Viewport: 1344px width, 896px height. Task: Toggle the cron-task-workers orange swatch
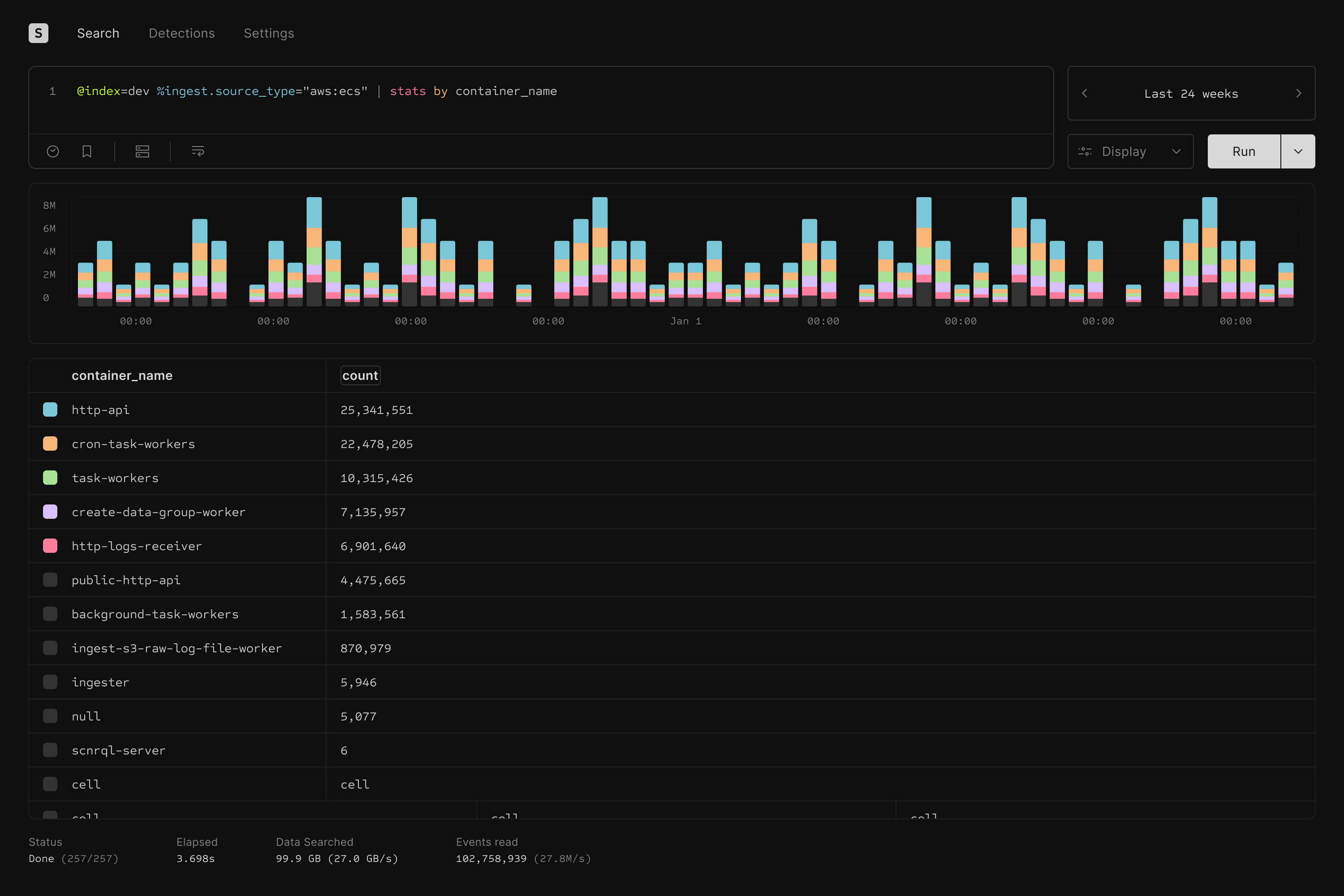[x=50, y=444]
